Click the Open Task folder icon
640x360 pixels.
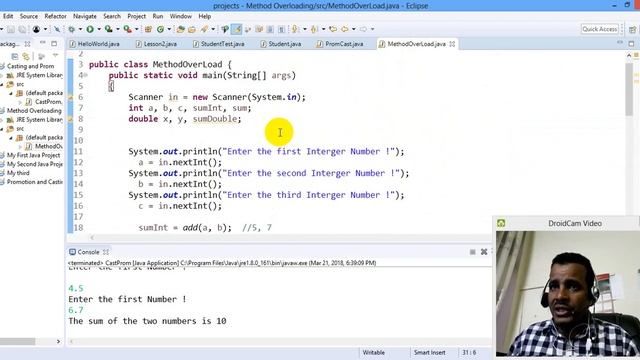click(192, 29)
